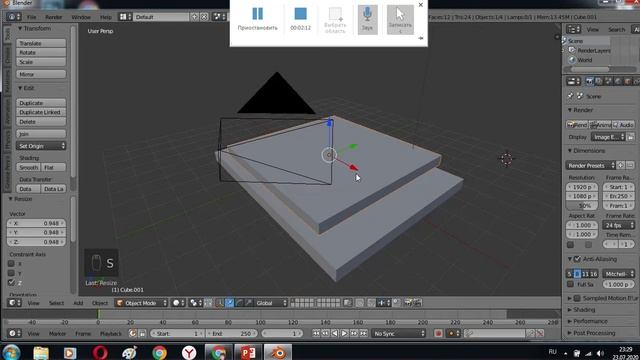Image resolution: width=640 pixels, height=360 pixels.
Task: Open the 3D View editor type selector
Action: coord(15,303)
